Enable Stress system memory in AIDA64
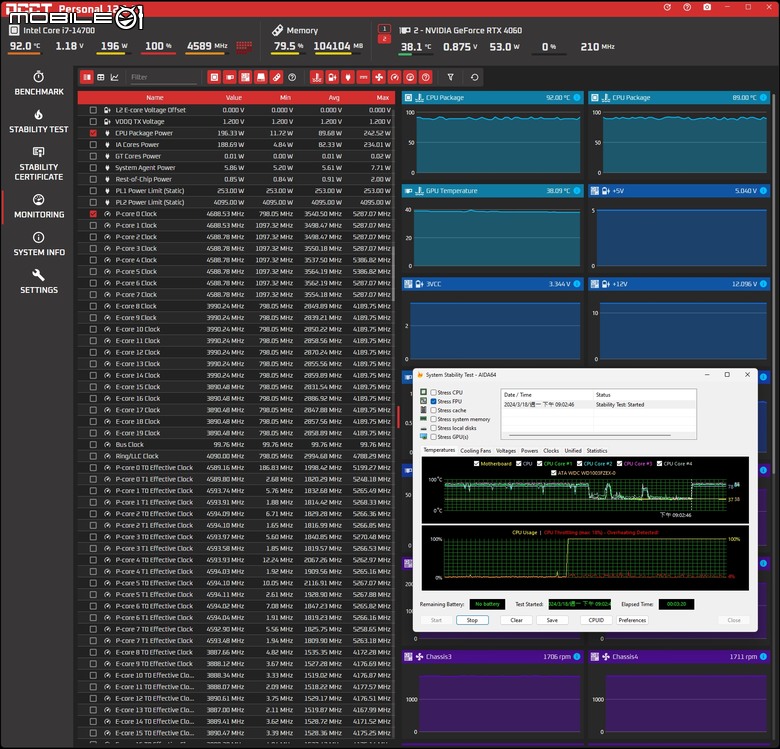 click(433, 419)
